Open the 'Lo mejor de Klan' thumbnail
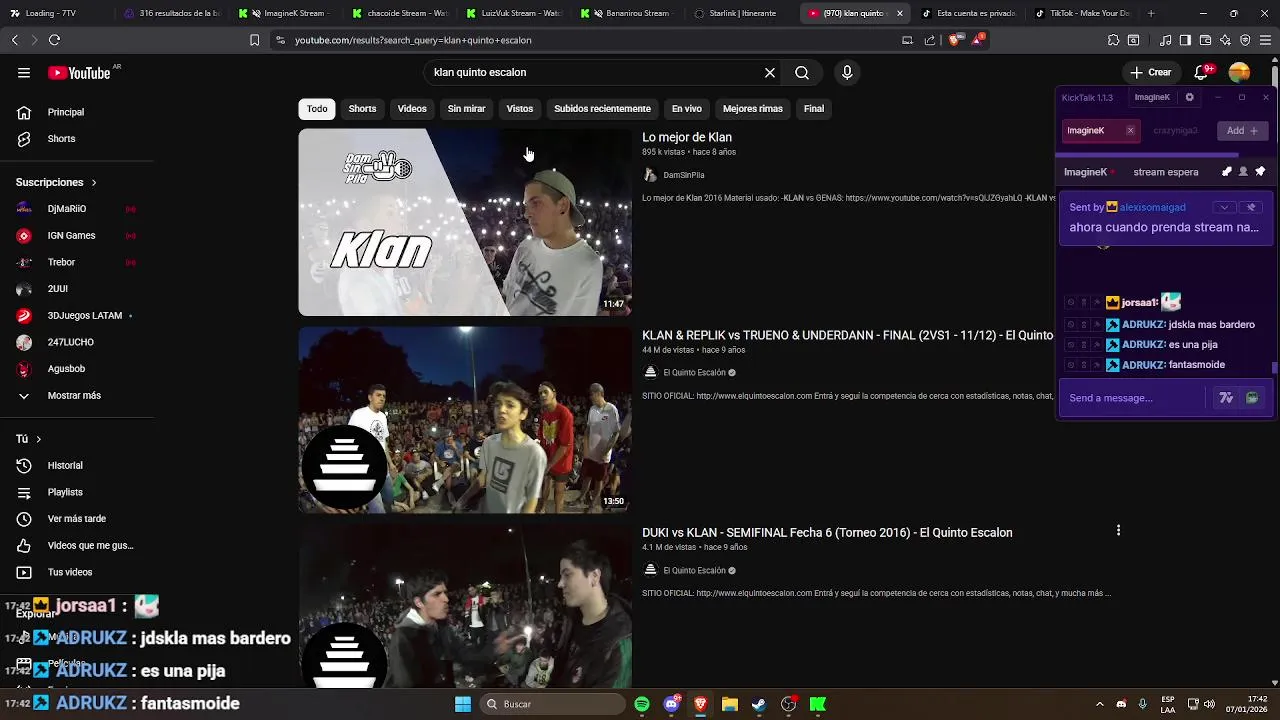The width and height of the screenshot is (1280, 720). (x=465, y=222)
